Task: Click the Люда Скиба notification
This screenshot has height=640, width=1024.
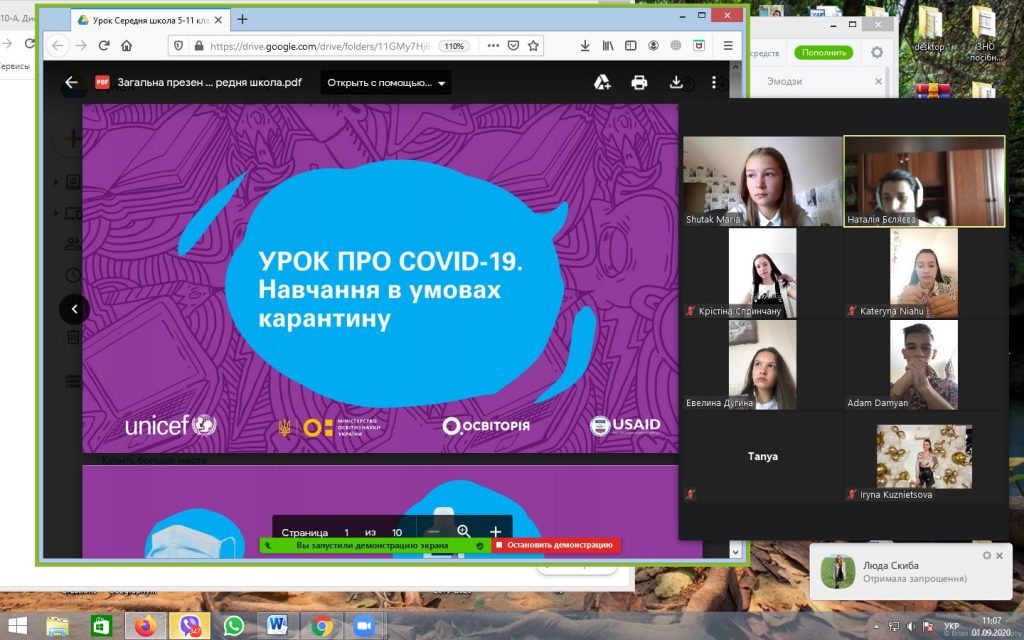Action: [x=910, y=571]
